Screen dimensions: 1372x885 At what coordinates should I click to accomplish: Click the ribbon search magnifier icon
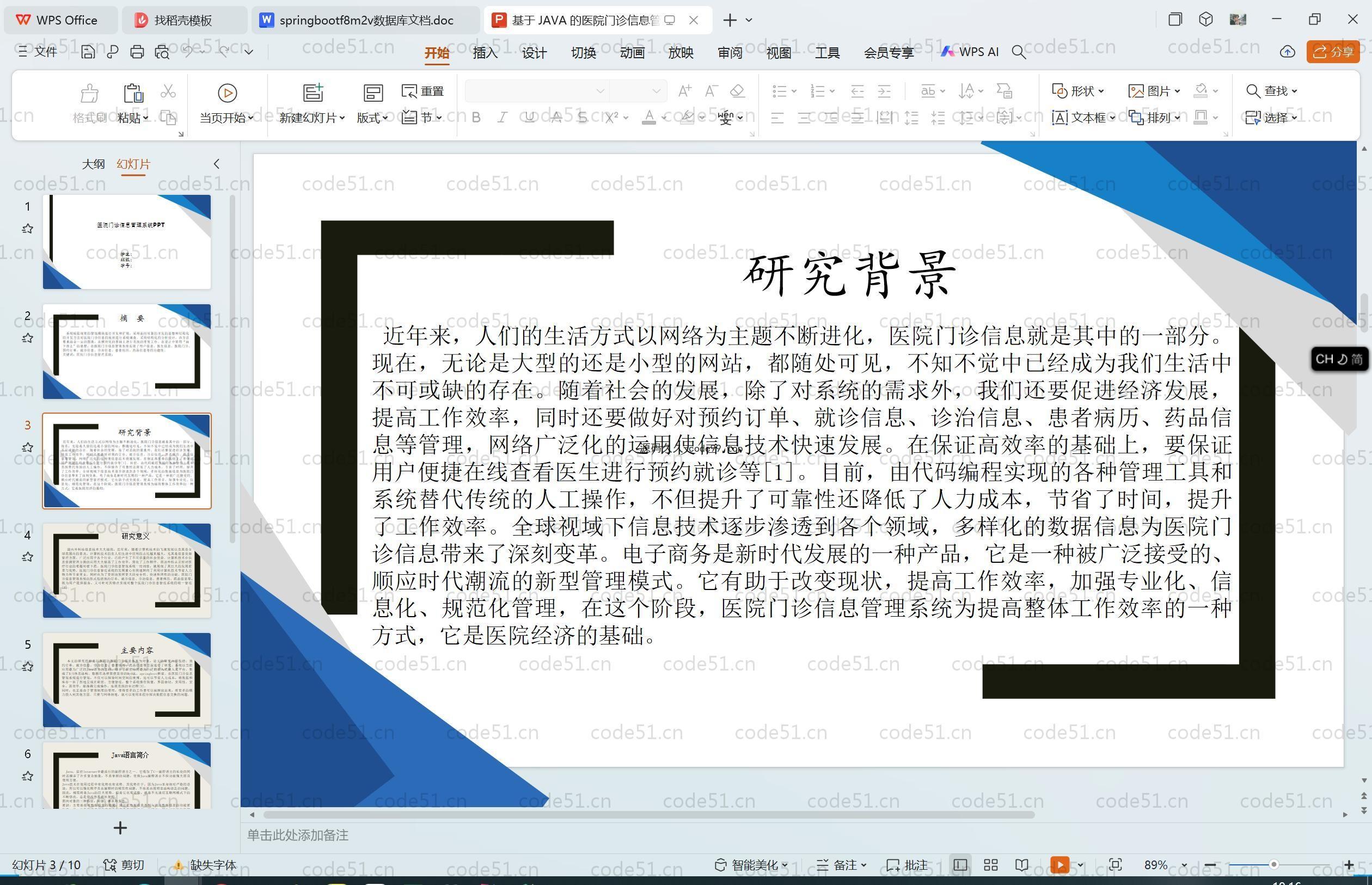(x=1019, y=52)
